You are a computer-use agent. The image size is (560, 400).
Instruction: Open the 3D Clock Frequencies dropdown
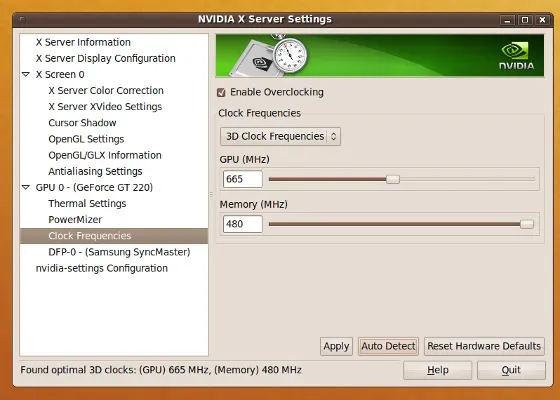point(280,136)
